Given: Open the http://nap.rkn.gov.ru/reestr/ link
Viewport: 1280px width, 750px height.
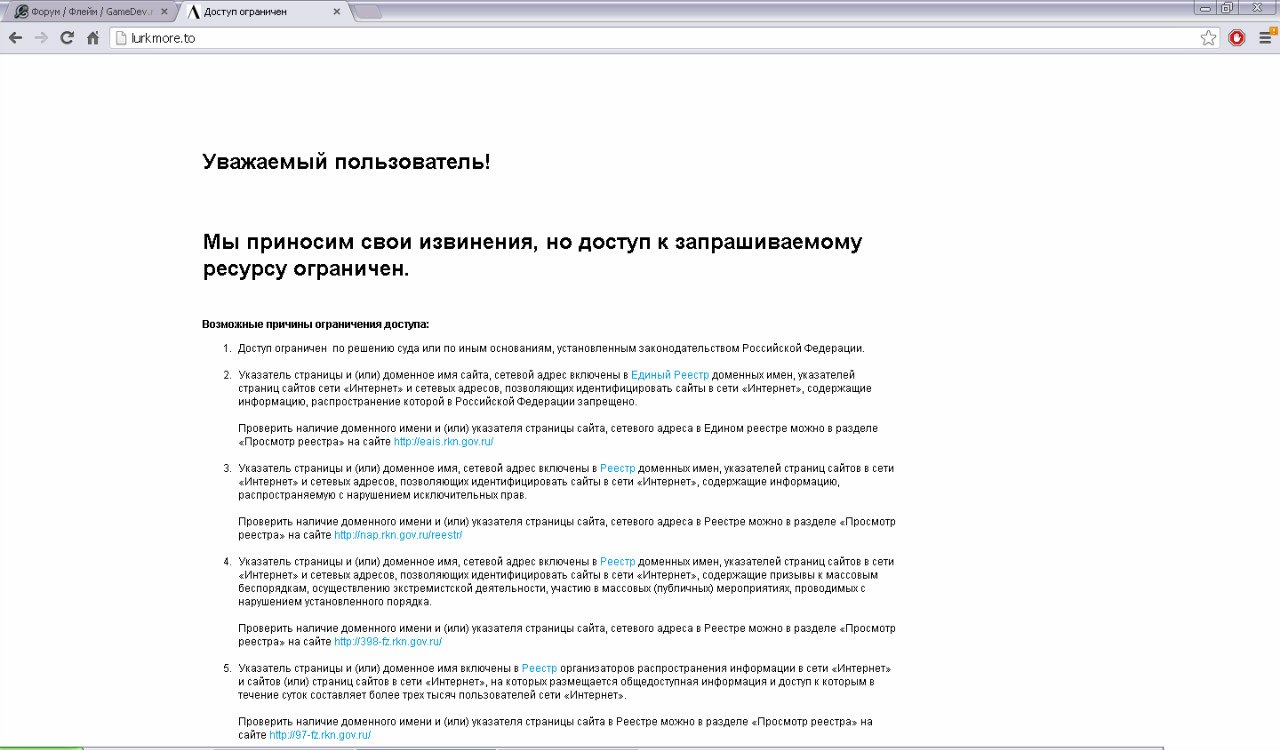Looking at the screenshot, I should point(398,535).
